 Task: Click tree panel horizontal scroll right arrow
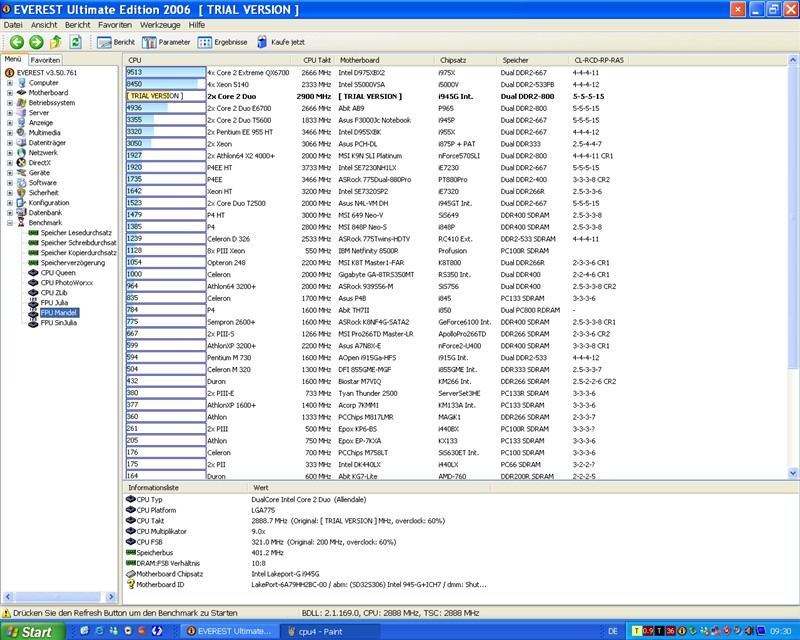click(111, 597)
